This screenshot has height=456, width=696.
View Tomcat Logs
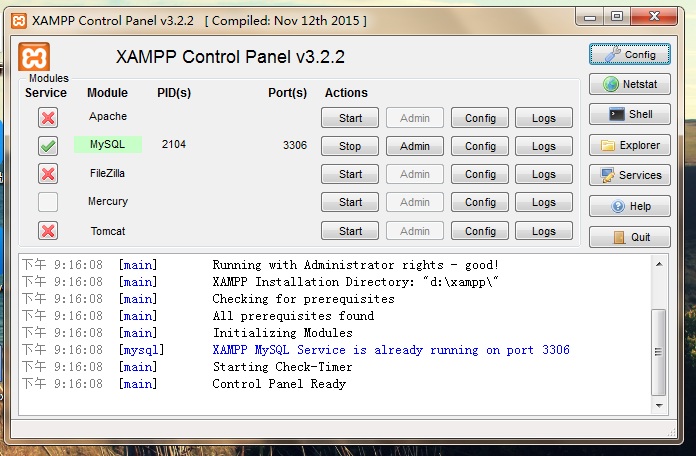544,231
